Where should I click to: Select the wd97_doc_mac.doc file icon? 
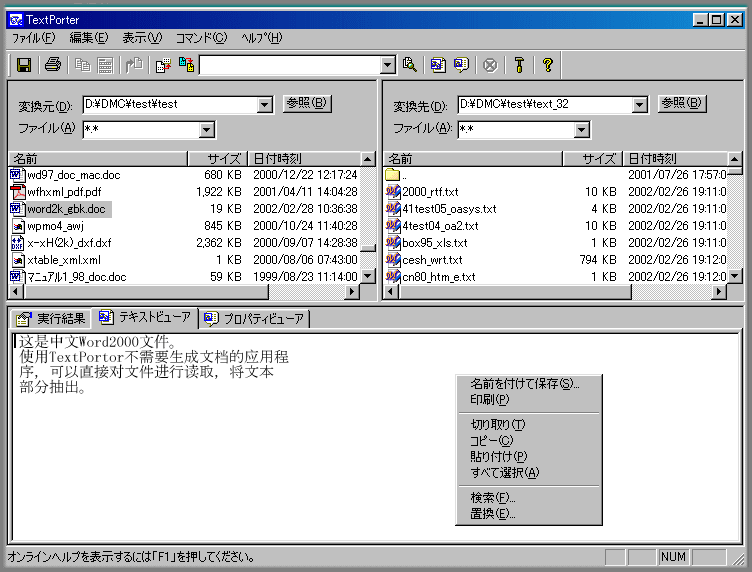click(x=17, y=175)
